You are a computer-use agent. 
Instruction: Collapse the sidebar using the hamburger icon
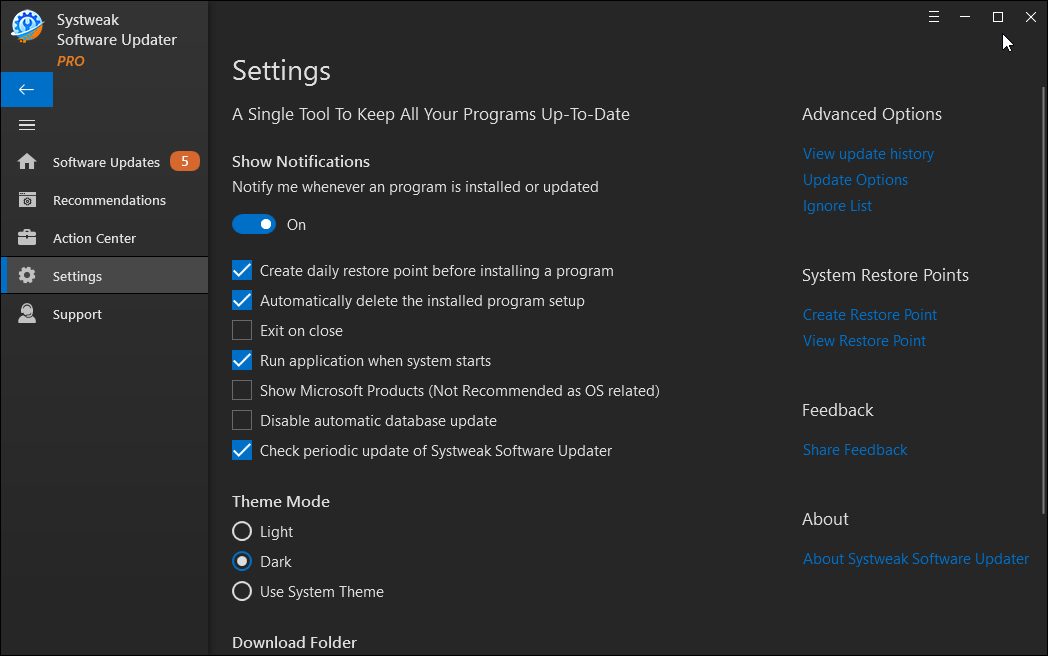pos(27,125)
